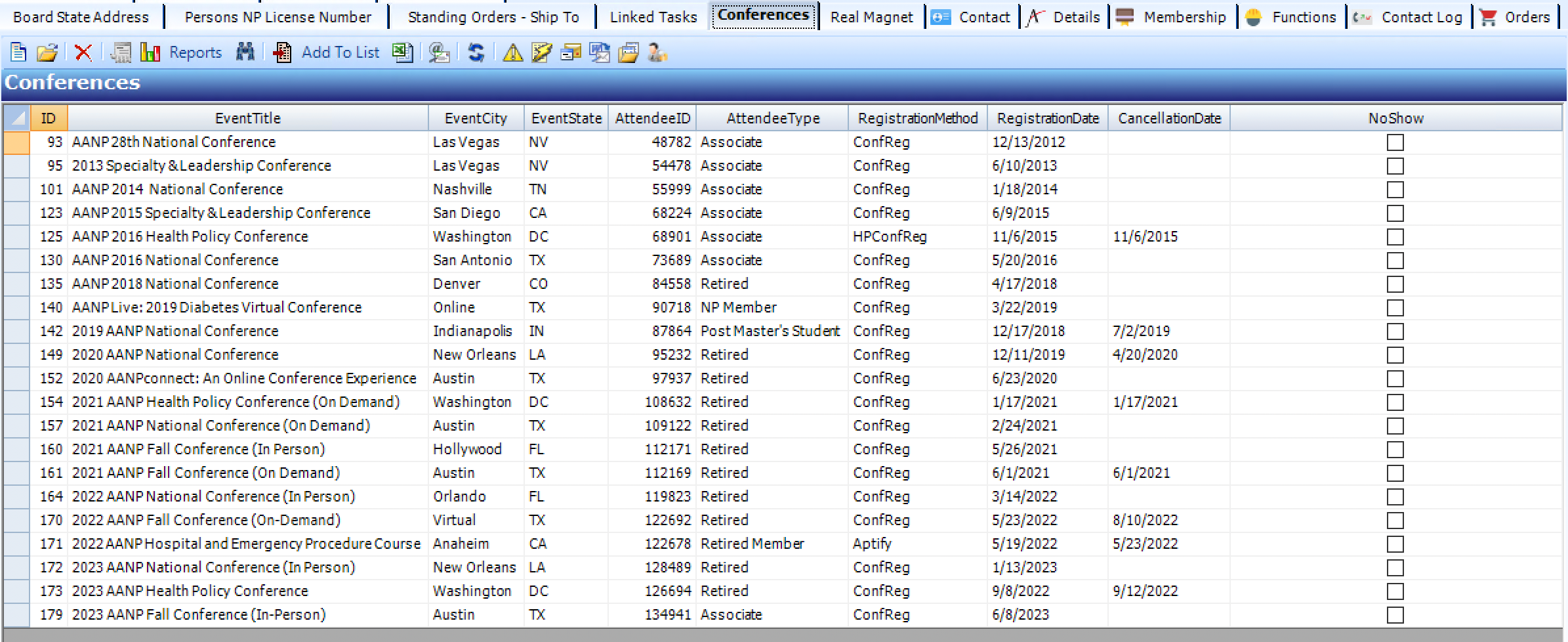The height and width of the screenshot is (642, 1568).
Task: Click the email message icon on toolbar
Action: [570, 53]
